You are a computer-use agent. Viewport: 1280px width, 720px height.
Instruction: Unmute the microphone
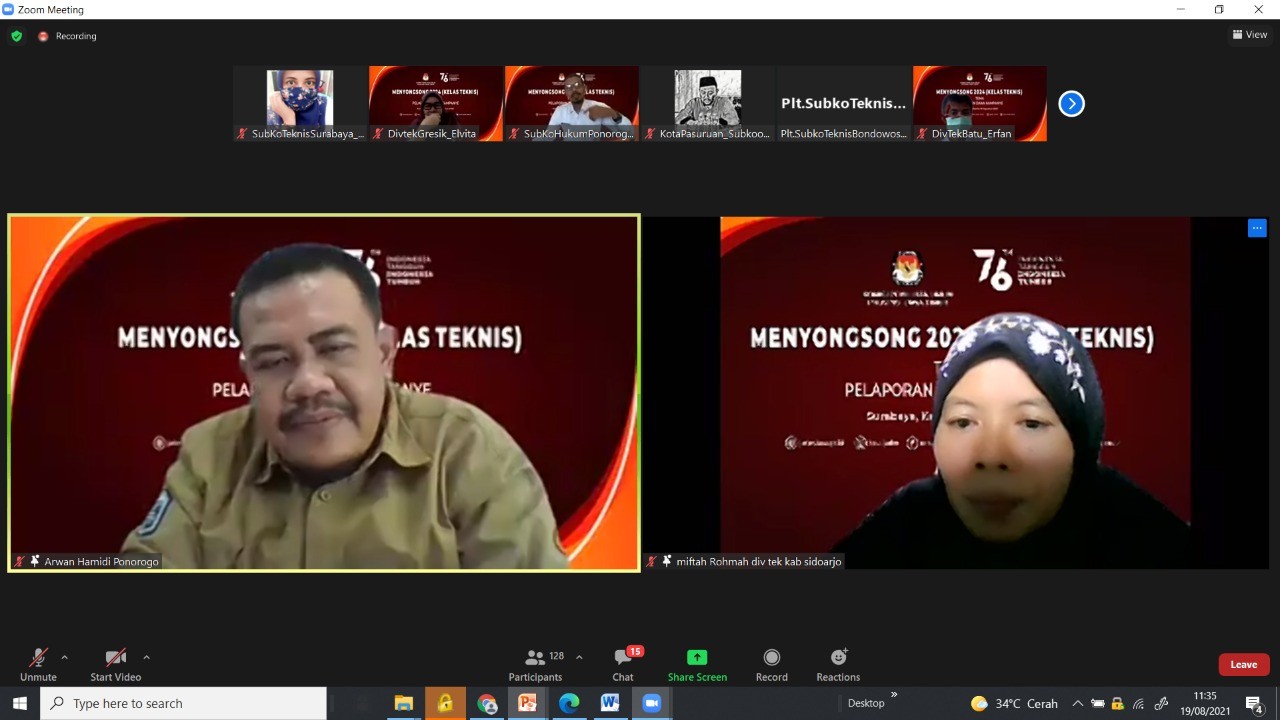pos(38,664)
